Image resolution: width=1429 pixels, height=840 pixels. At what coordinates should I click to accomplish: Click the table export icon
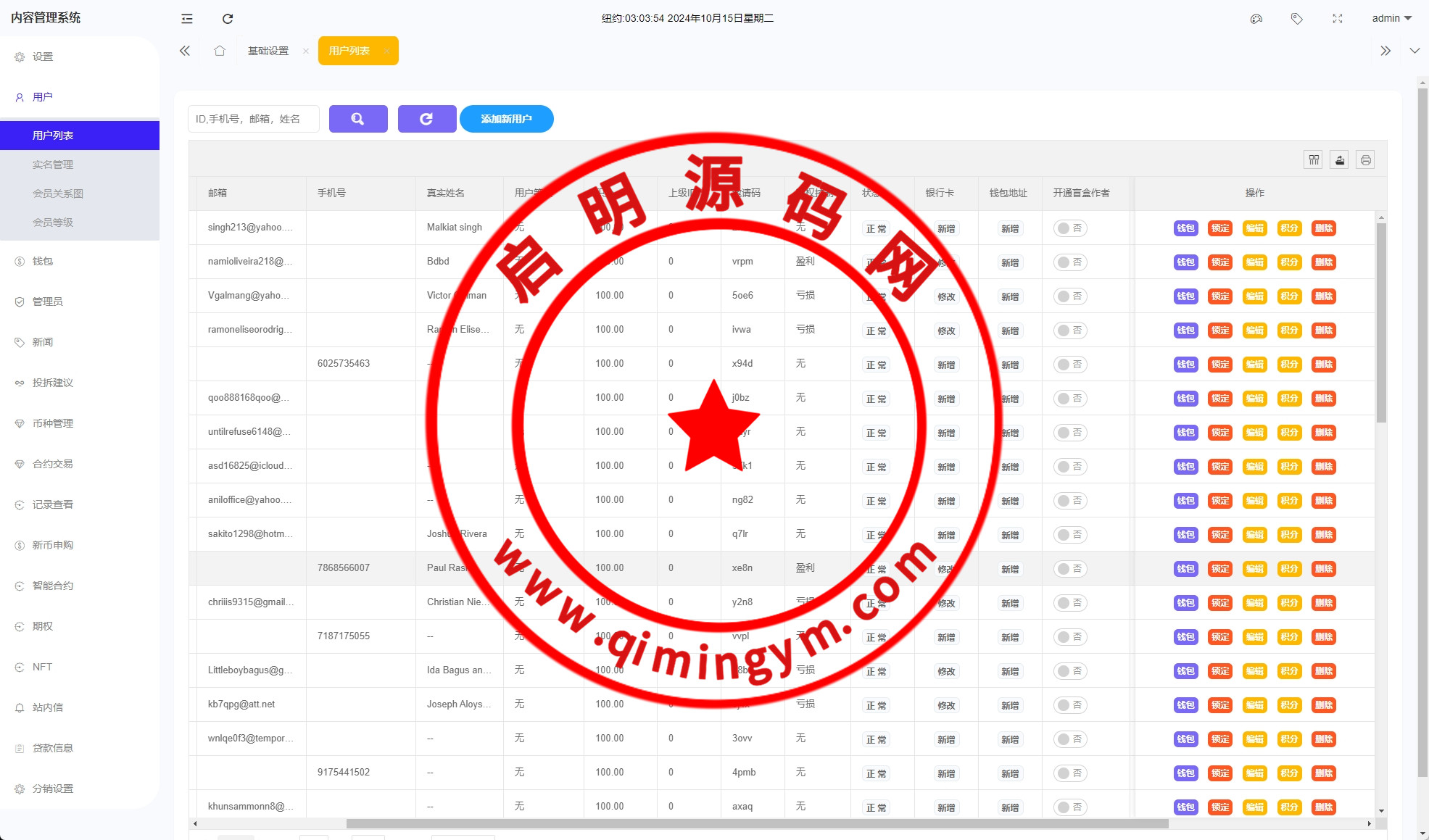tap(1340, 160)
